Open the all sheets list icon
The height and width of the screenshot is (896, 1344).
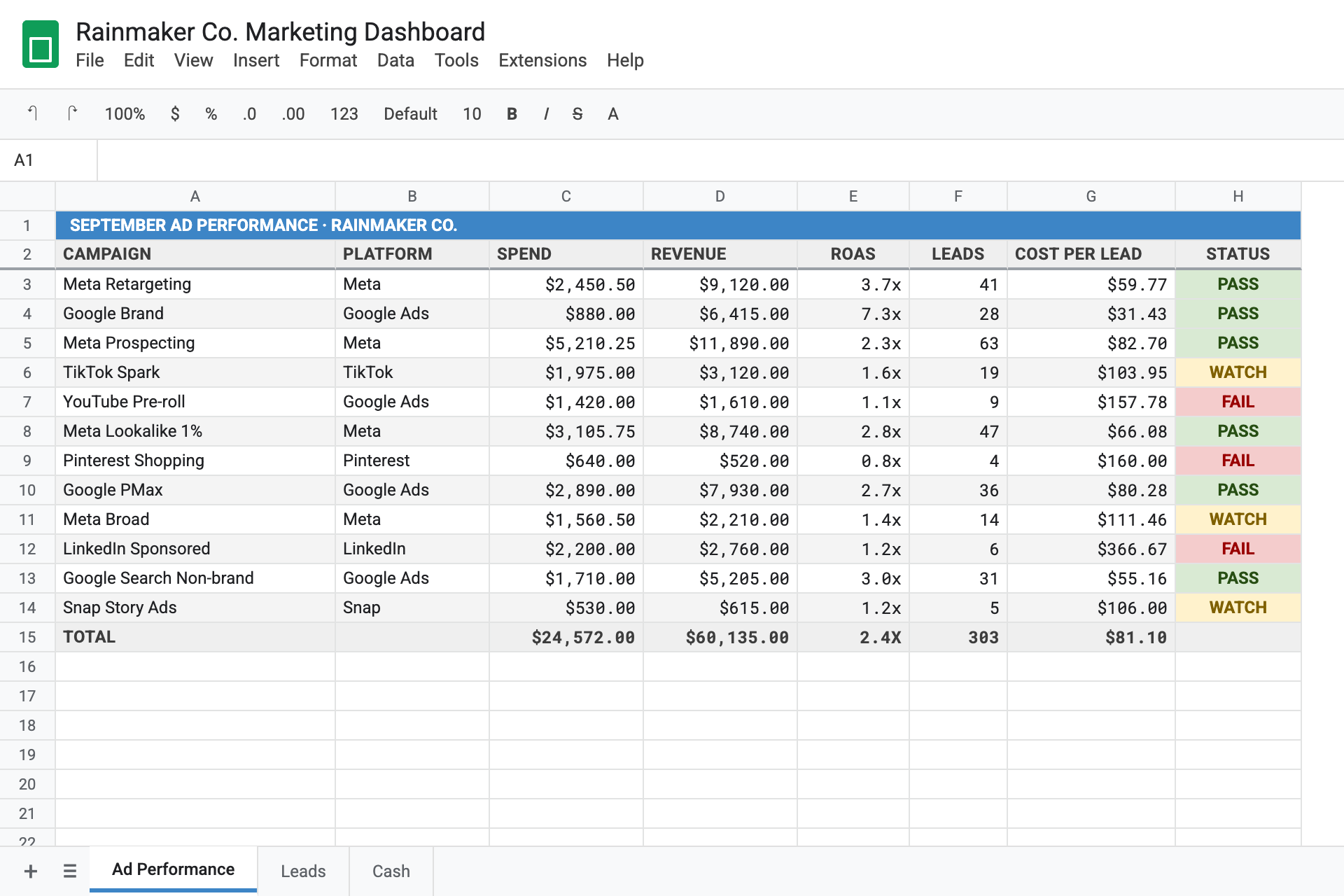point(70,871)
